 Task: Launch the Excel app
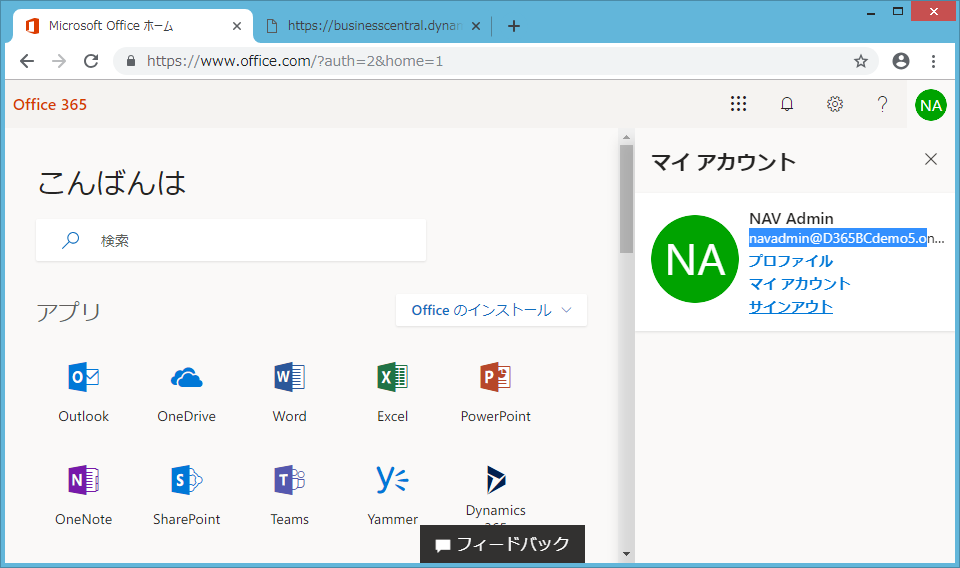392,392
